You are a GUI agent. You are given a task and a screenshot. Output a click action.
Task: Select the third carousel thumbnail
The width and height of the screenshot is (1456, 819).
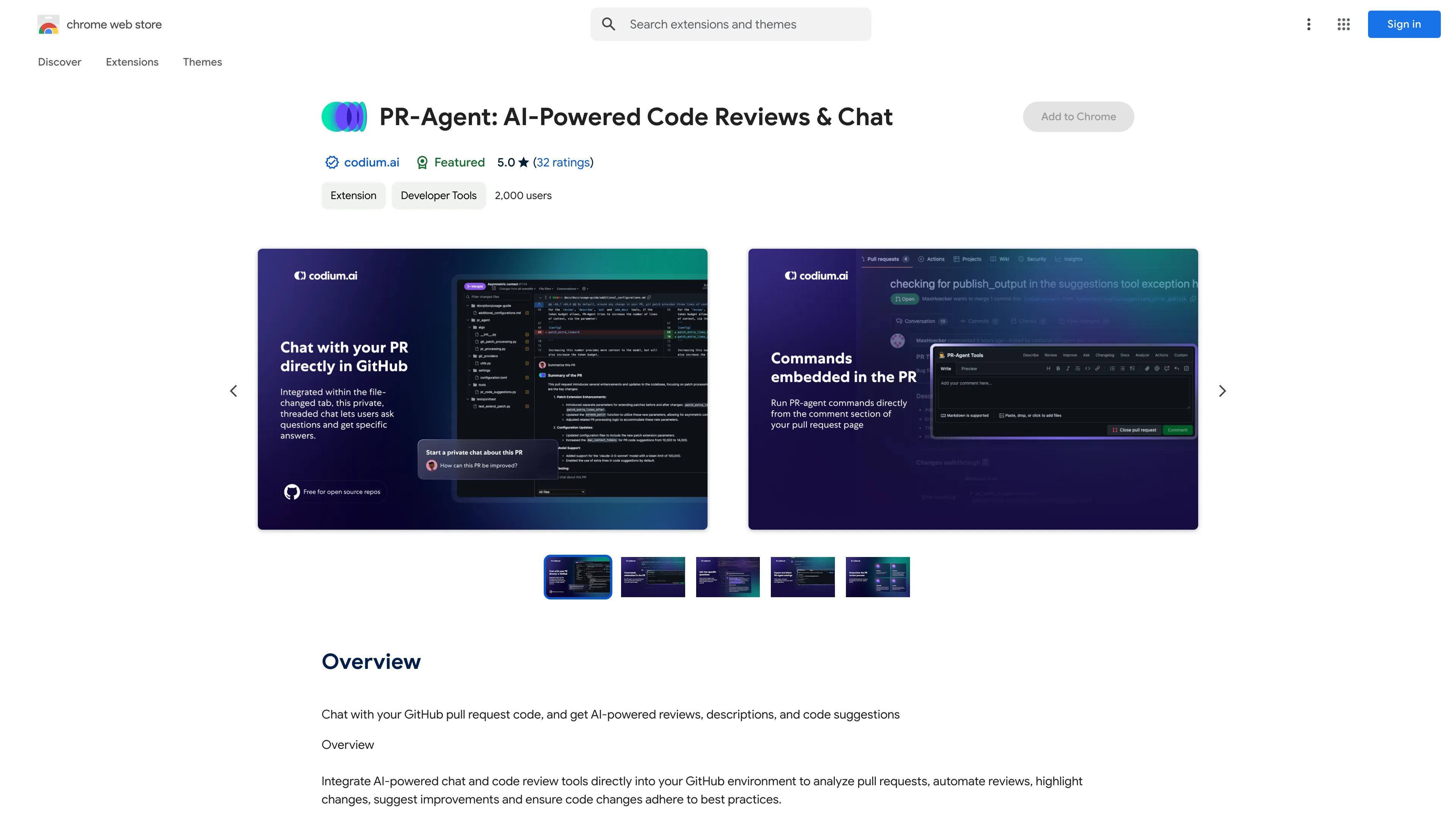pyautogui.click(x=728, y=576)
